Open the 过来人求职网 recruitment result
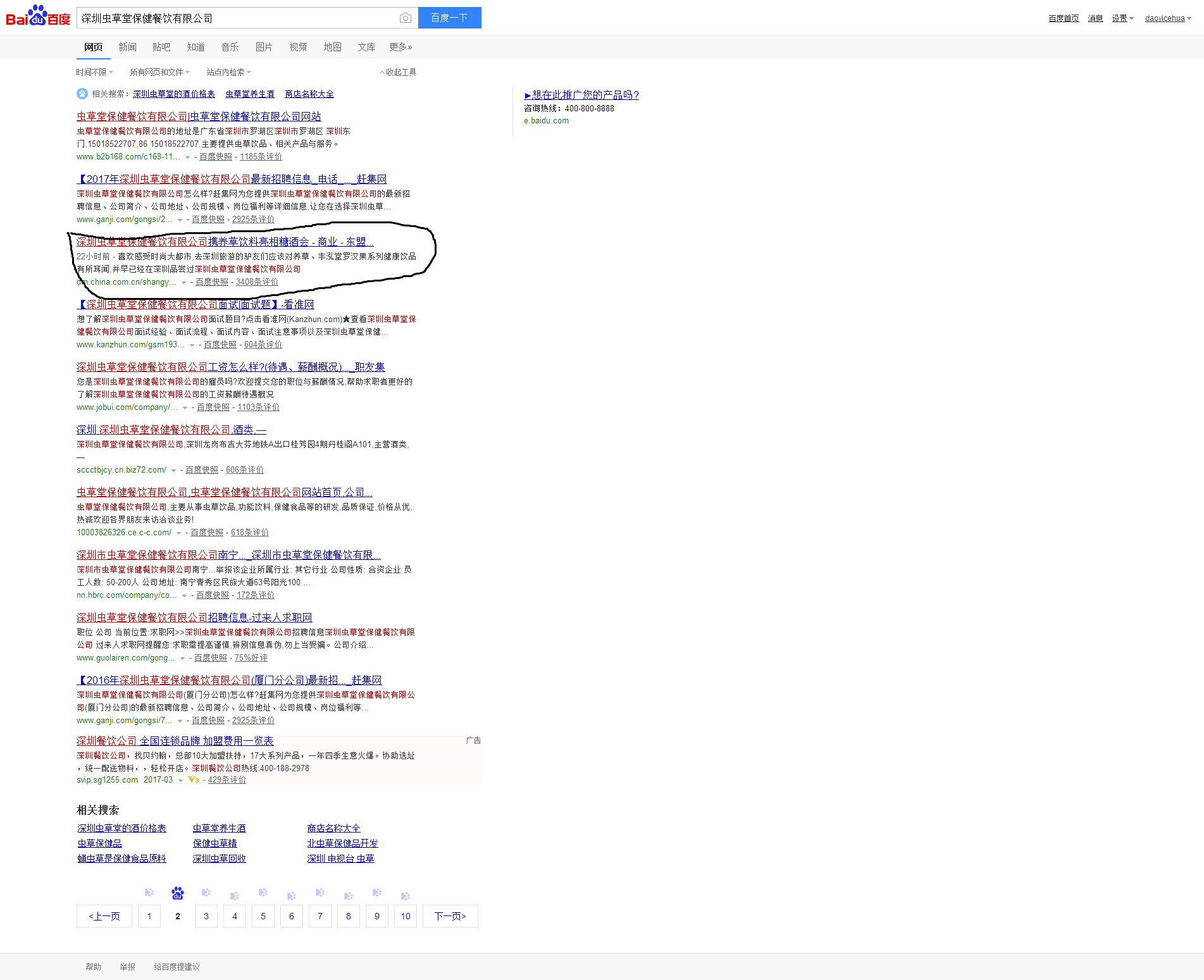The width and height of the screenshot is (1204, 980). (194, 617)
